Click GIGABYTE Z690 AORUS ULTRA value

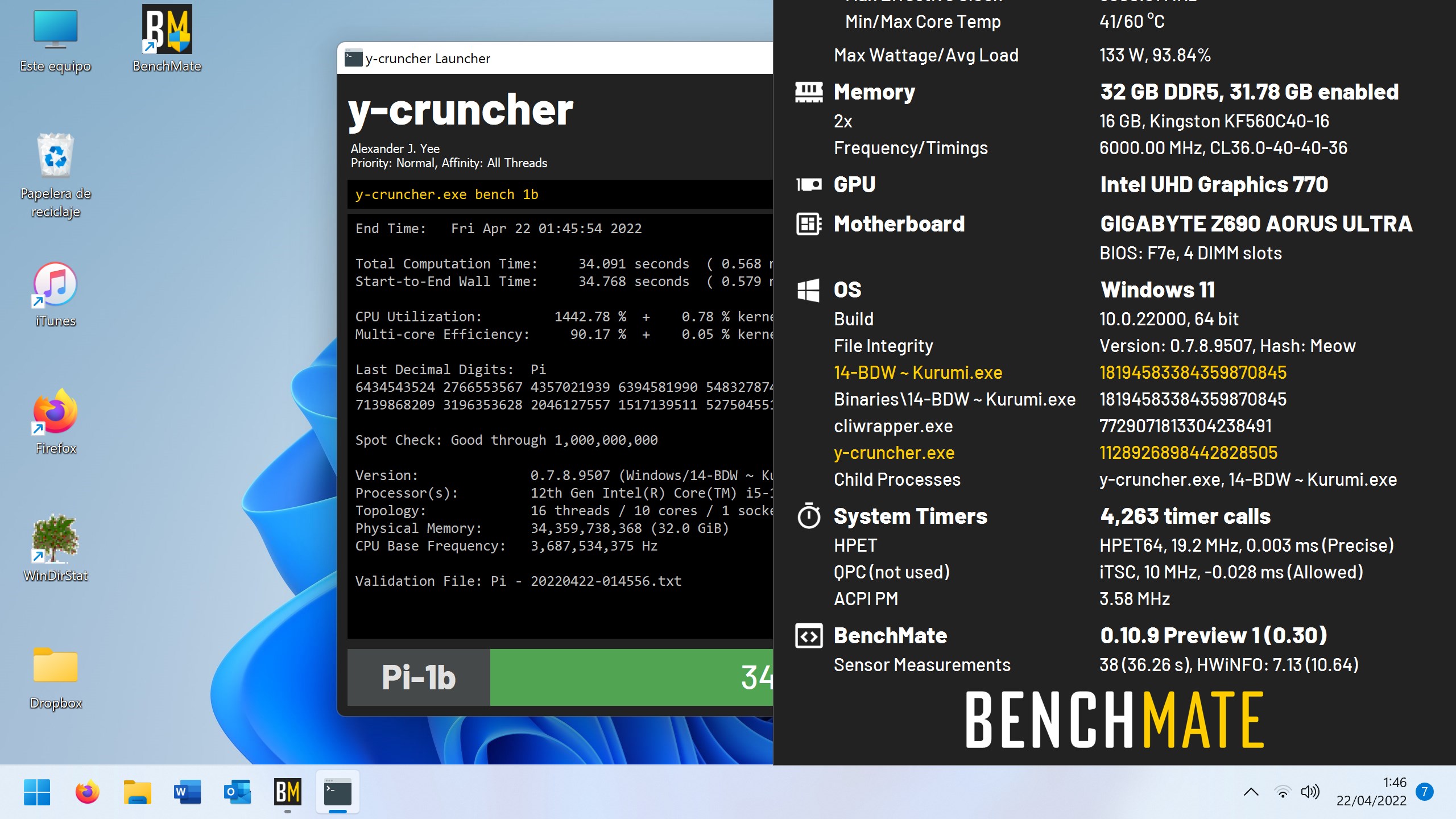point(1256,224)
